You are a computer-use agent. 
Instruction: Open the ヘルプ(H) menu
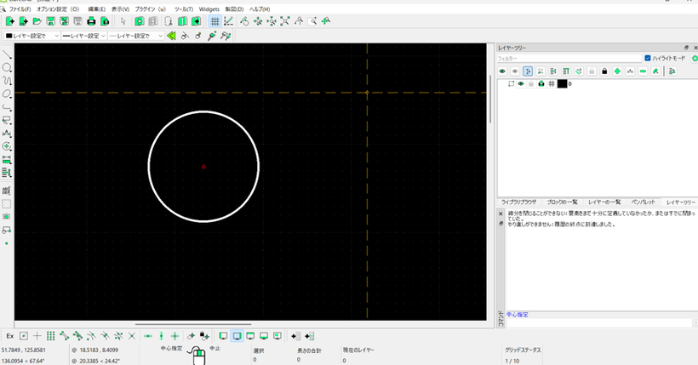tap(260, 9)
